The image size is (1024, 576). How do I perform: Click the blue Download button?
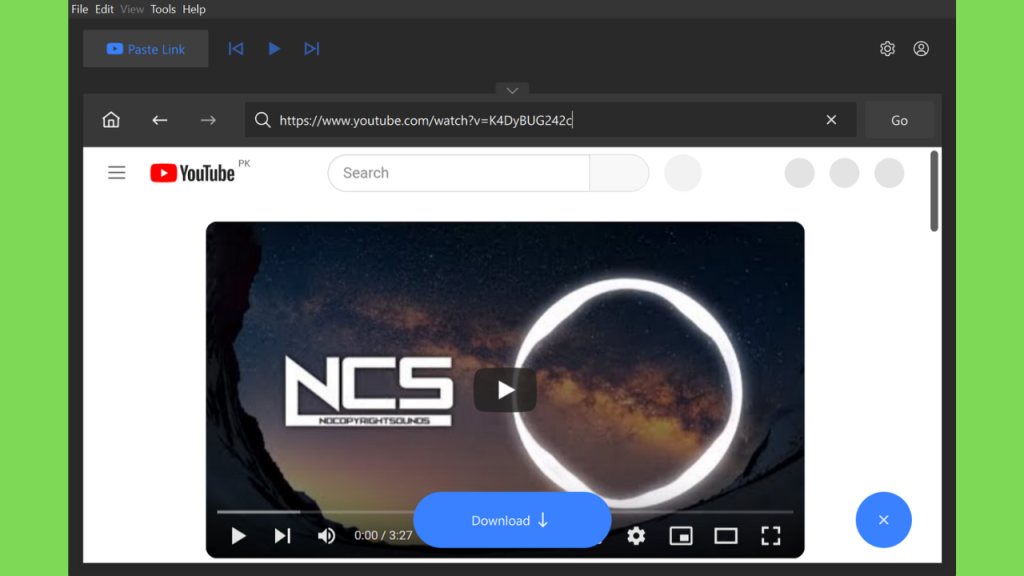pyautogui.click(x=512, y=520)
